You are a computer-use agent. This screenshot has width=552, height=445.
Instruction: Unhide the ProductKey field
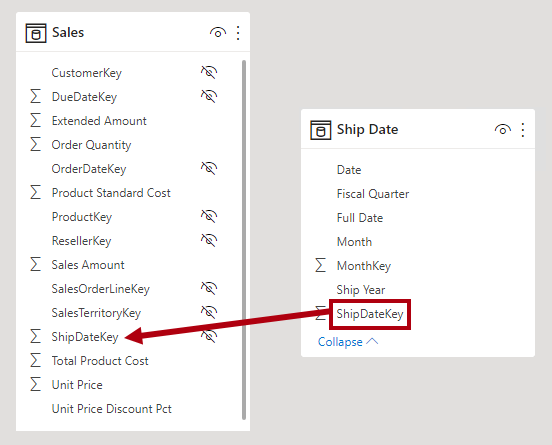(x=209, y=216)
